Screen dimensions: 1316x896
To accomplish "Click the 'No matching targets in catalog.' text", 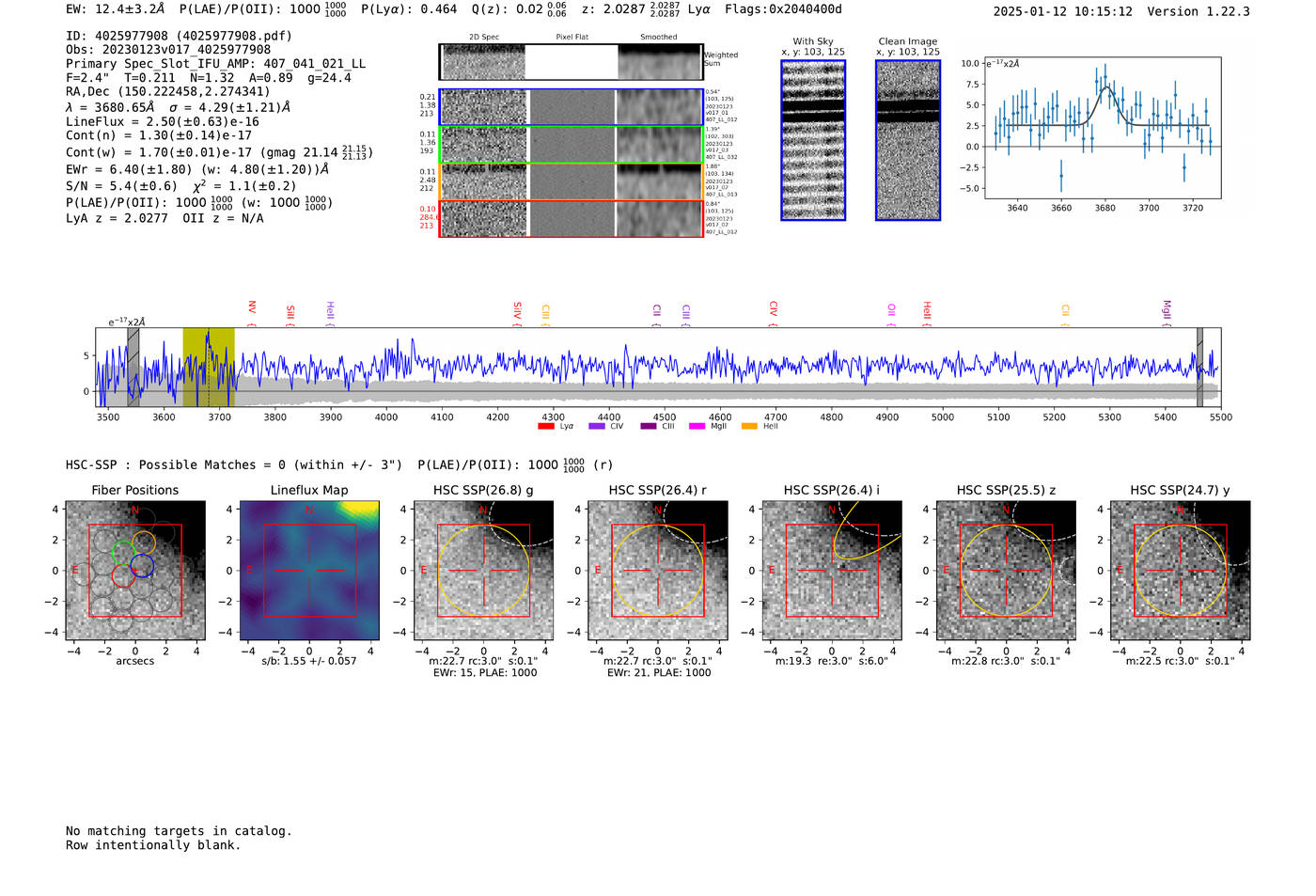I will coord(179,831).
